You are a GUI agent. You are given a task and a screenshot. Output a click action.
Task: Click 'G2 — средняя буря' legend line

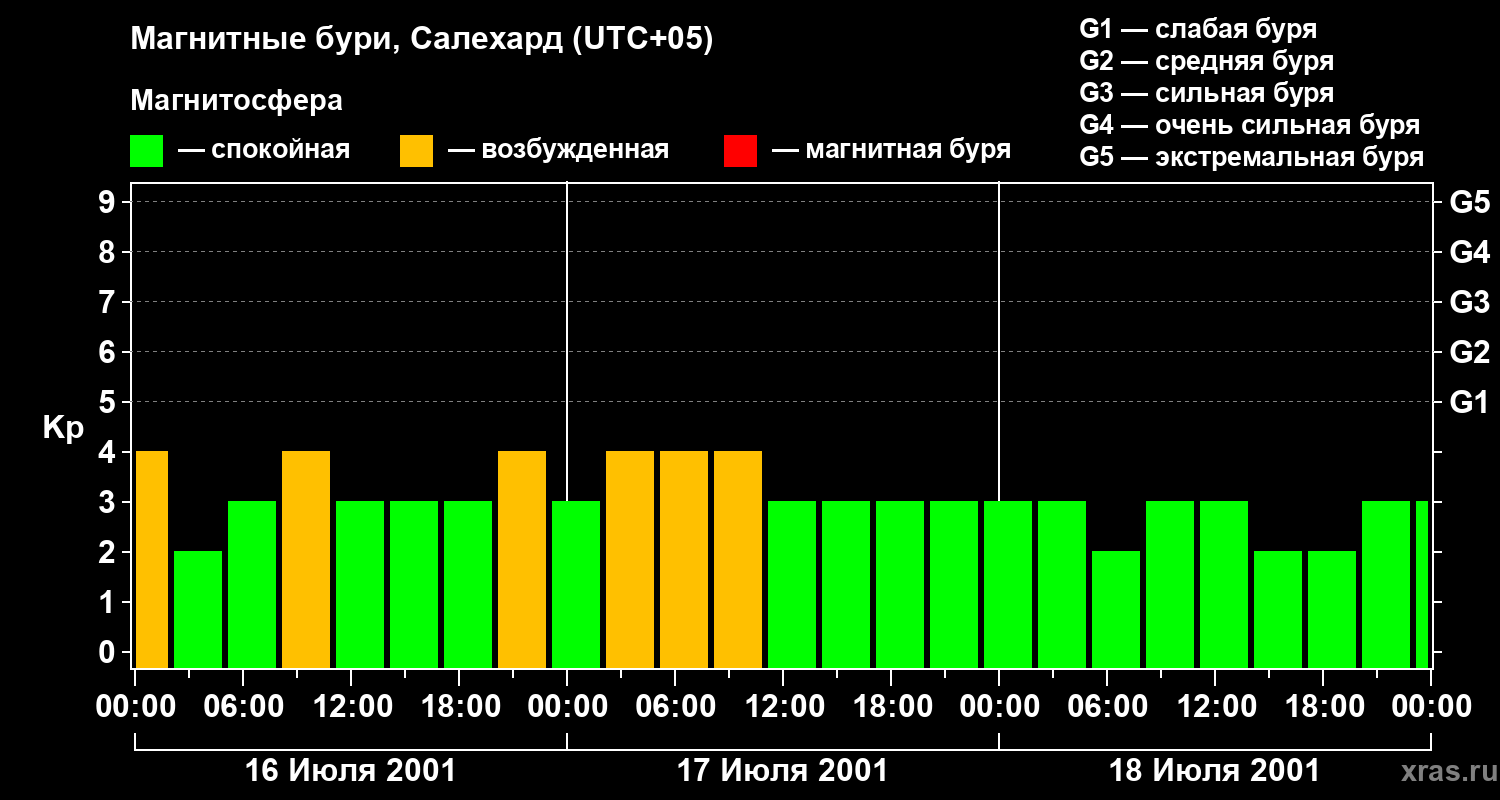tap(1206, 61)
